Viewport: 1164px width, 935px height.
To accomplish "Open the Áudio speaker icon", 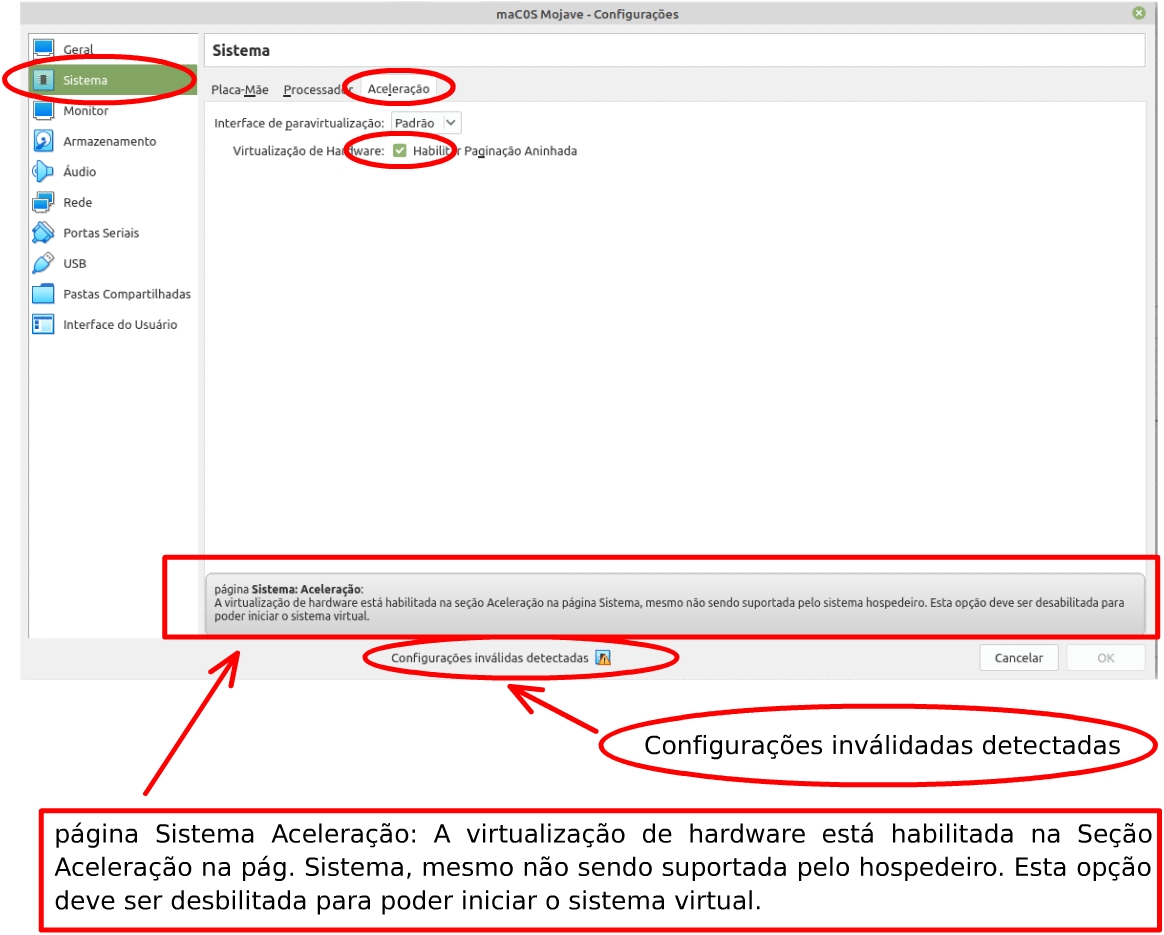I will [43, 172].
